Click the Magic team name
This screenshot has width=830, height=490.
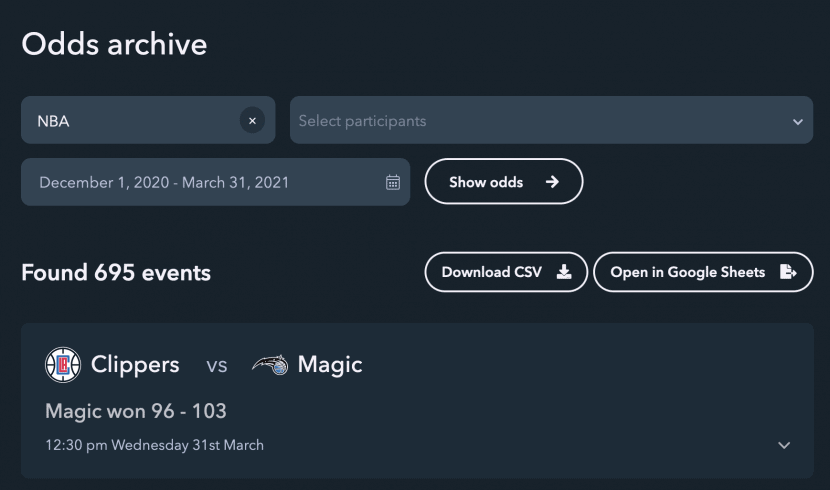[330, 365]
